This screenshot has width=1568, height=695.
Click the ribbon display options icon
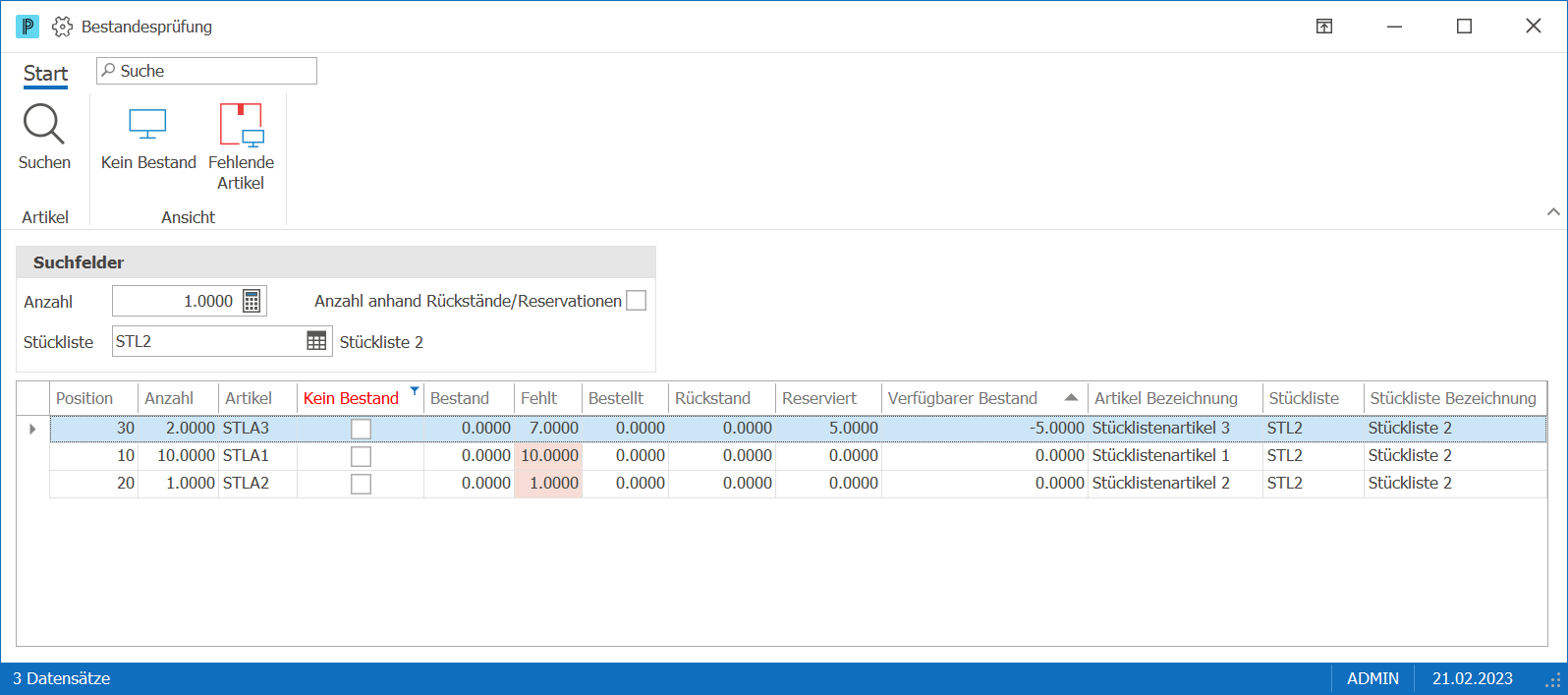point(1324,27)
